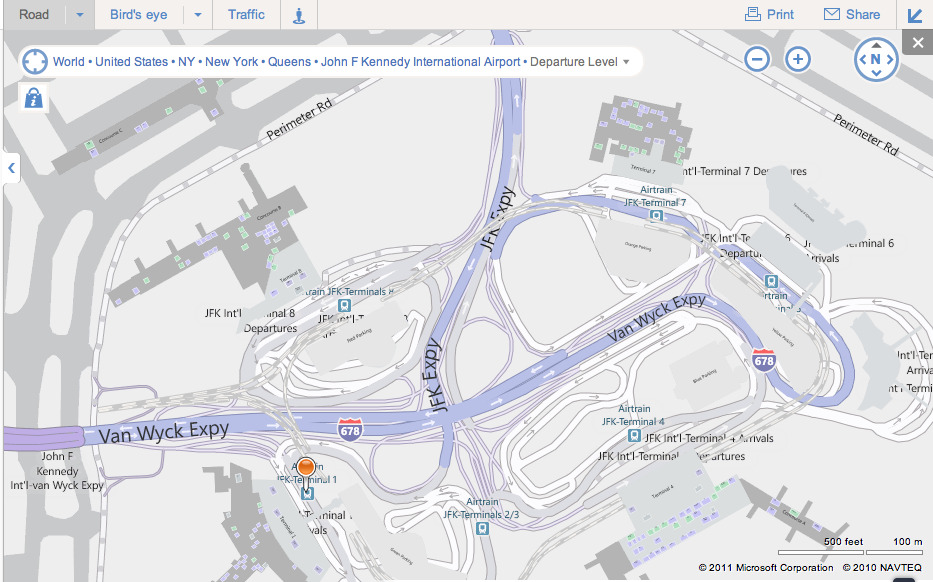Click the Airtrain JFK-Terminals 2/3 station icon
The height and width of the screenshot is (582, 933).
pyautogui.click(x=483, y=528)
